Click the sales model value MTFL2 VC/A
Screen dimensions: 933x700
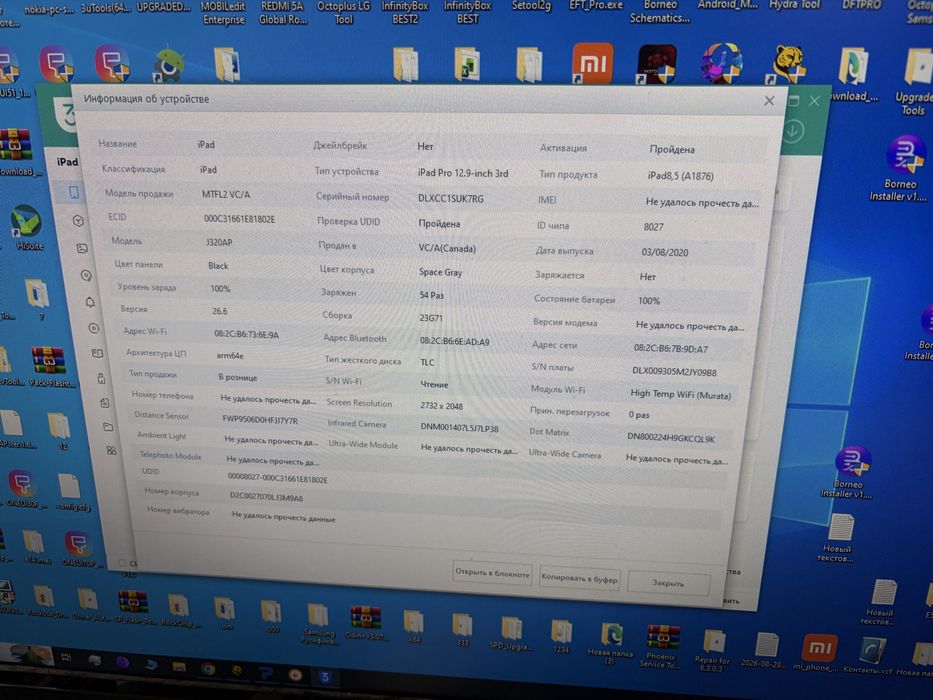(x=226, y=195)
